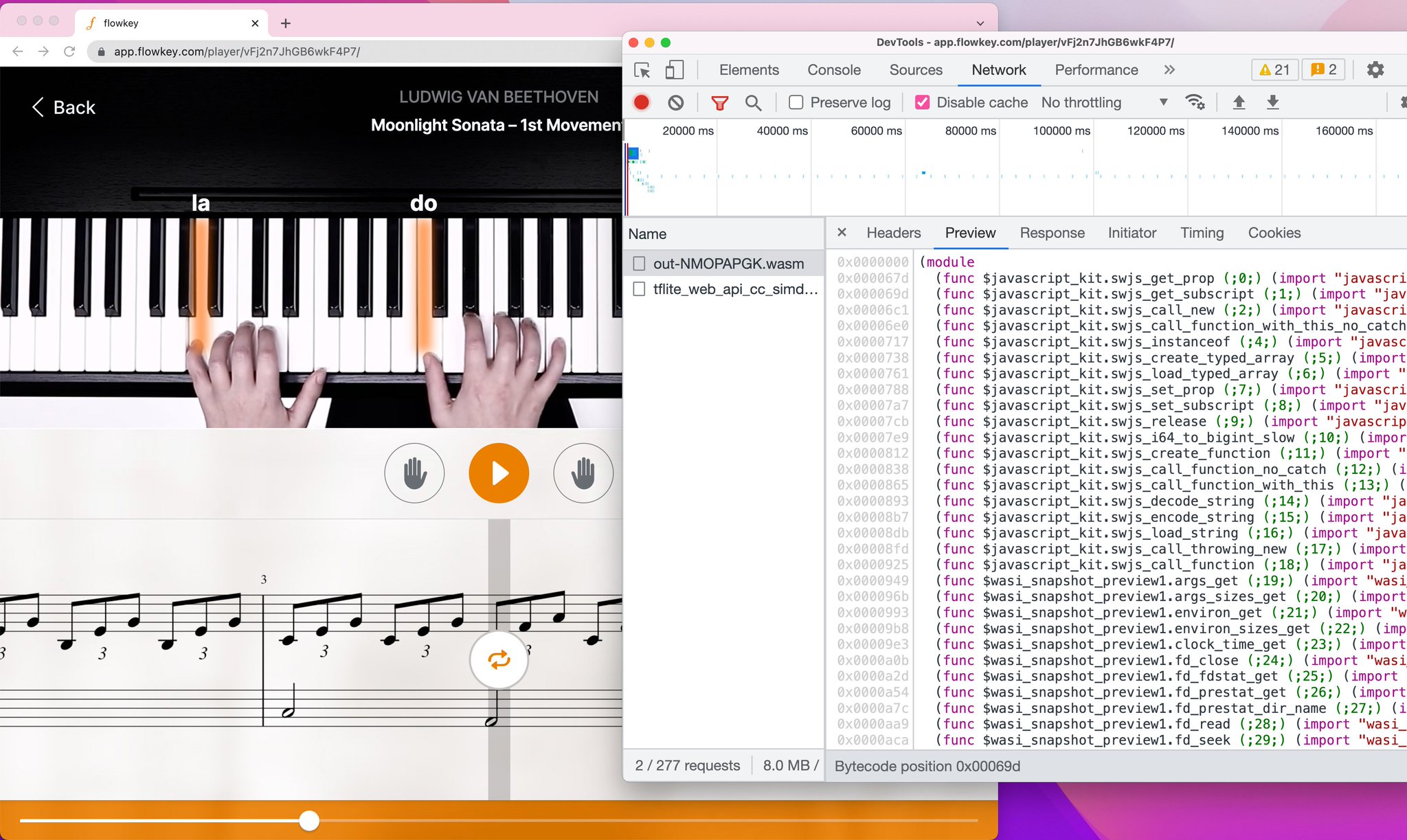Switch to the Timing tab in DevTools

pyautogui.click(x=1201, y=232)
